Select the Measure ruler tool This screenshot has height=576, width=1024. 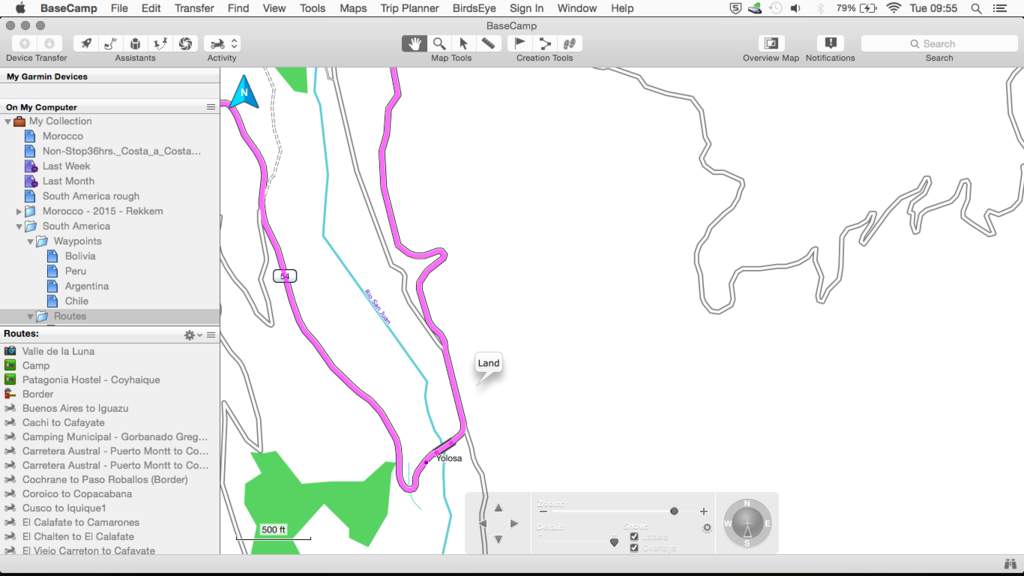point(488,44)
